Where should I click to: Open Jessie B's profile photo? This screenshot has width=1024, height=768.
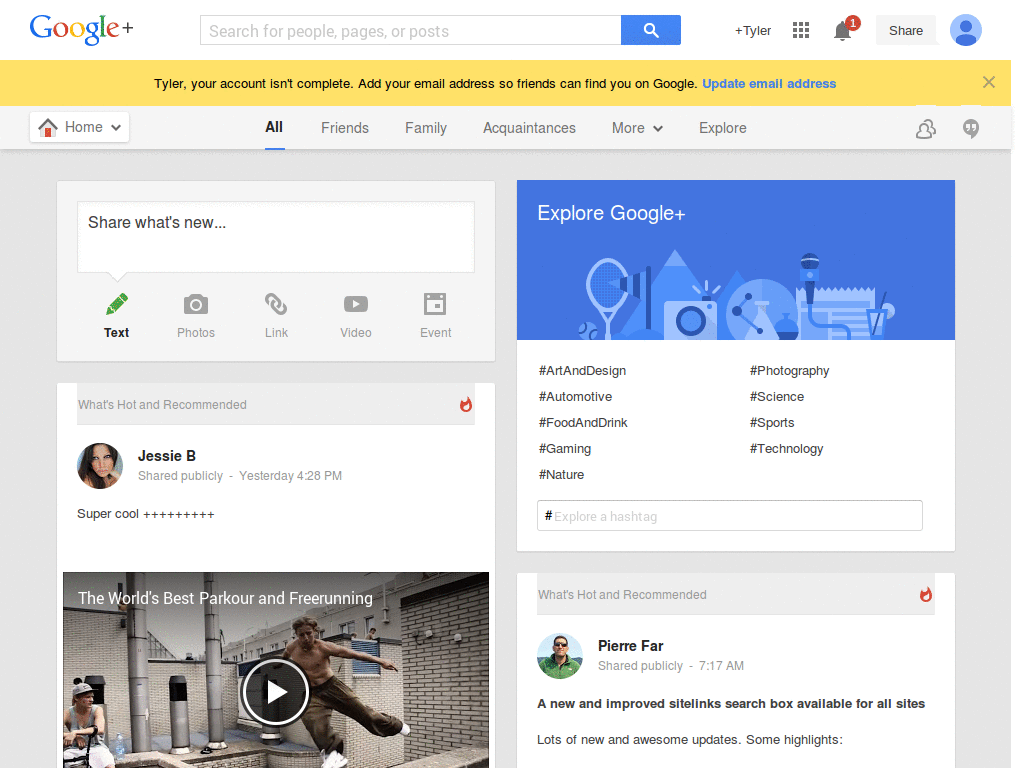click(100, 466)
